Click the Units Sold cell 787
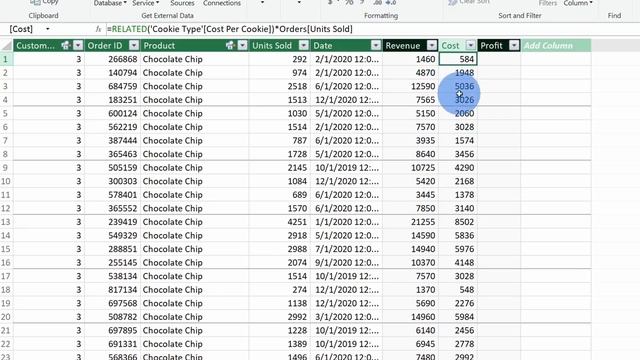This screenshot has height=360, width=640. pos(279,140)
